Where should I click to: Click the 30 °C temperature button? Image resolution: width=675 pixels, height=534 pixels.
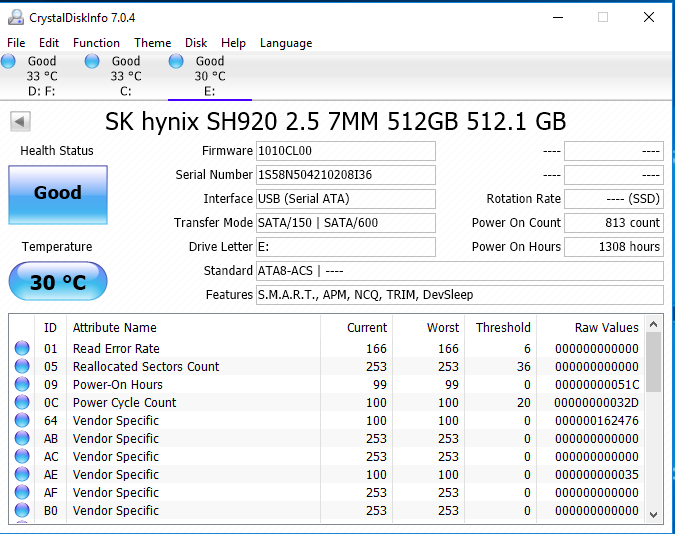tap(57, 282)
